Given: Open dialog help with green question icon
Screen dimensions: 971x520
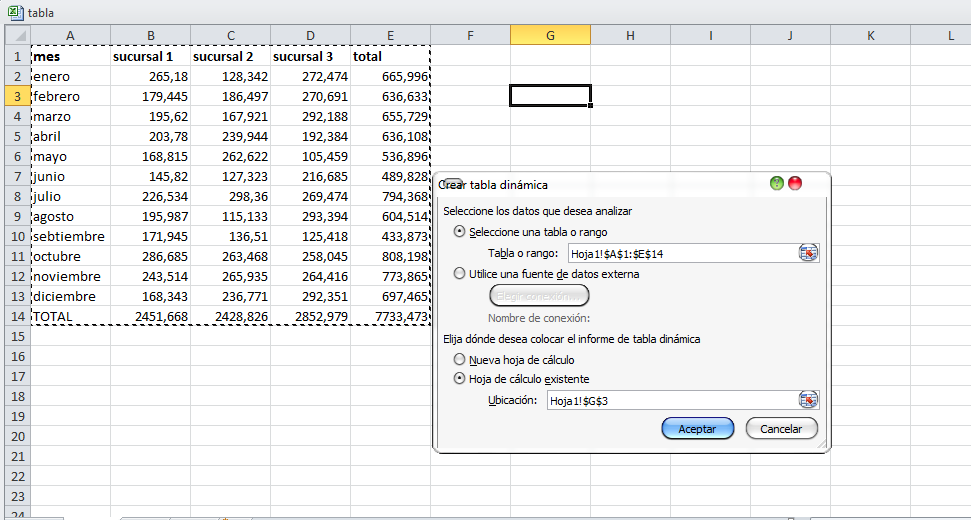Looking at the screenshot, I should [777, 184].
